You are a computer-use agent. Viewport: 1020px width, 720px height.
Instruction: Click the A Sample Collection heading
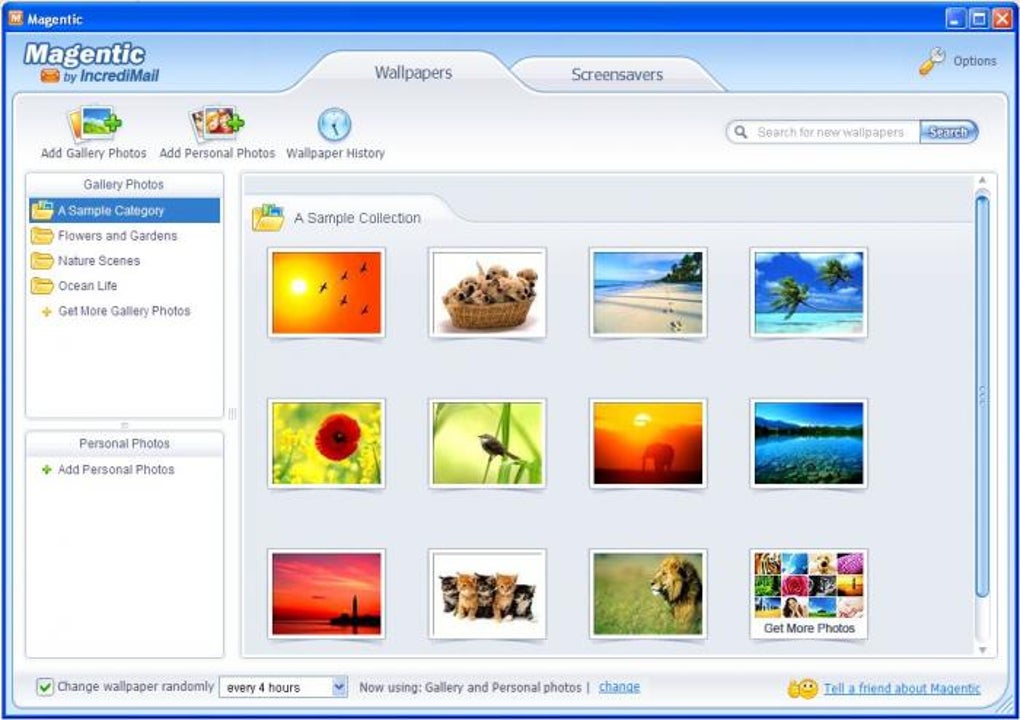(x=357, y=218)
